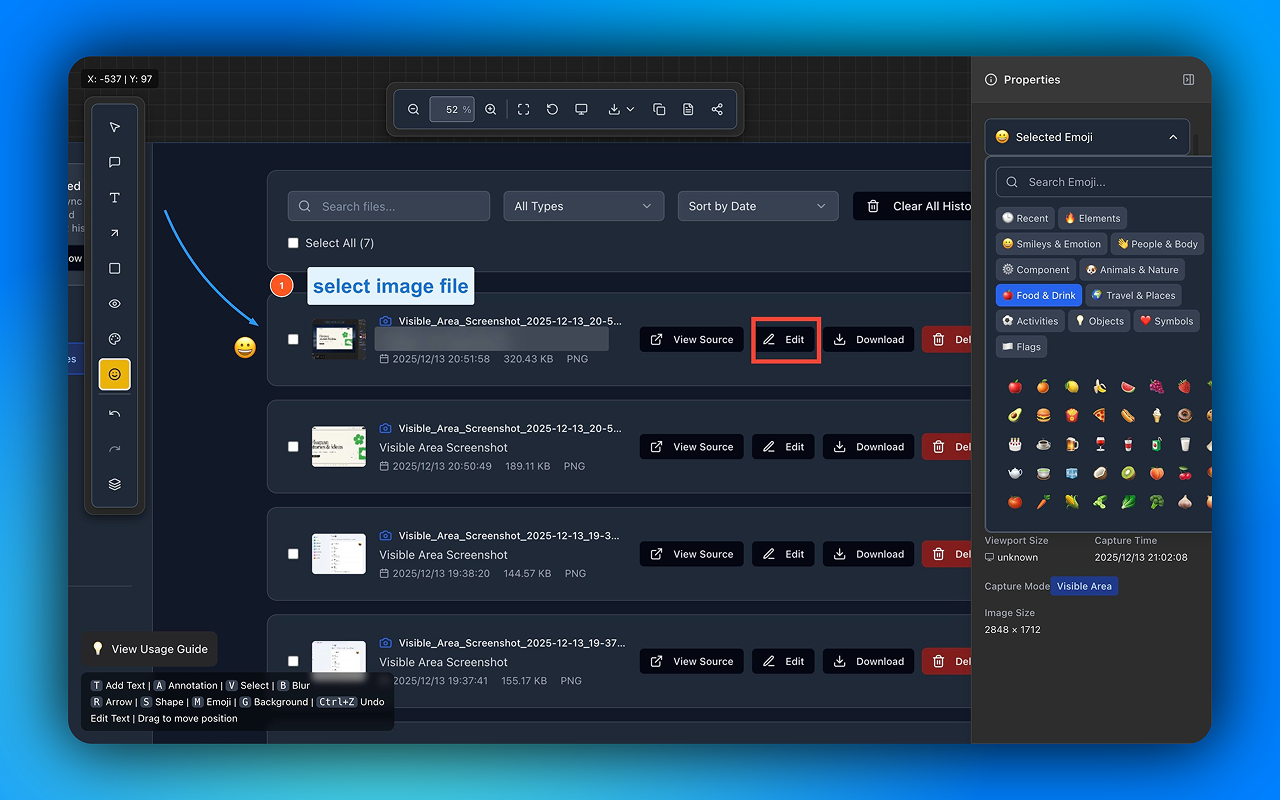Switch to the Objects emoji category
This screenshot has height=800, width=1280.
[x=1099, y=321]
